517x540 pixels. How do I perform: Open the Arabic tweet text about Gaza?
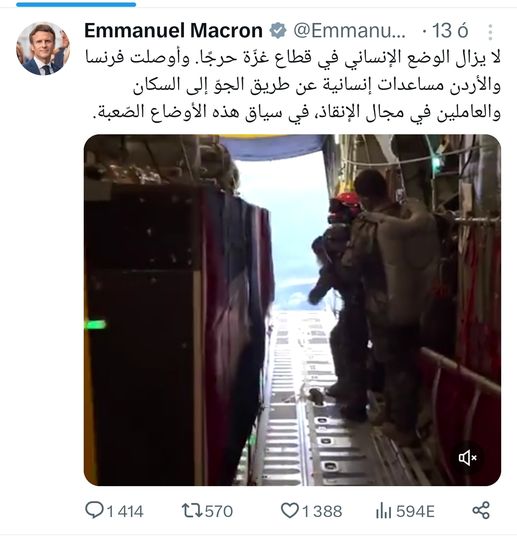pos(293,85)
